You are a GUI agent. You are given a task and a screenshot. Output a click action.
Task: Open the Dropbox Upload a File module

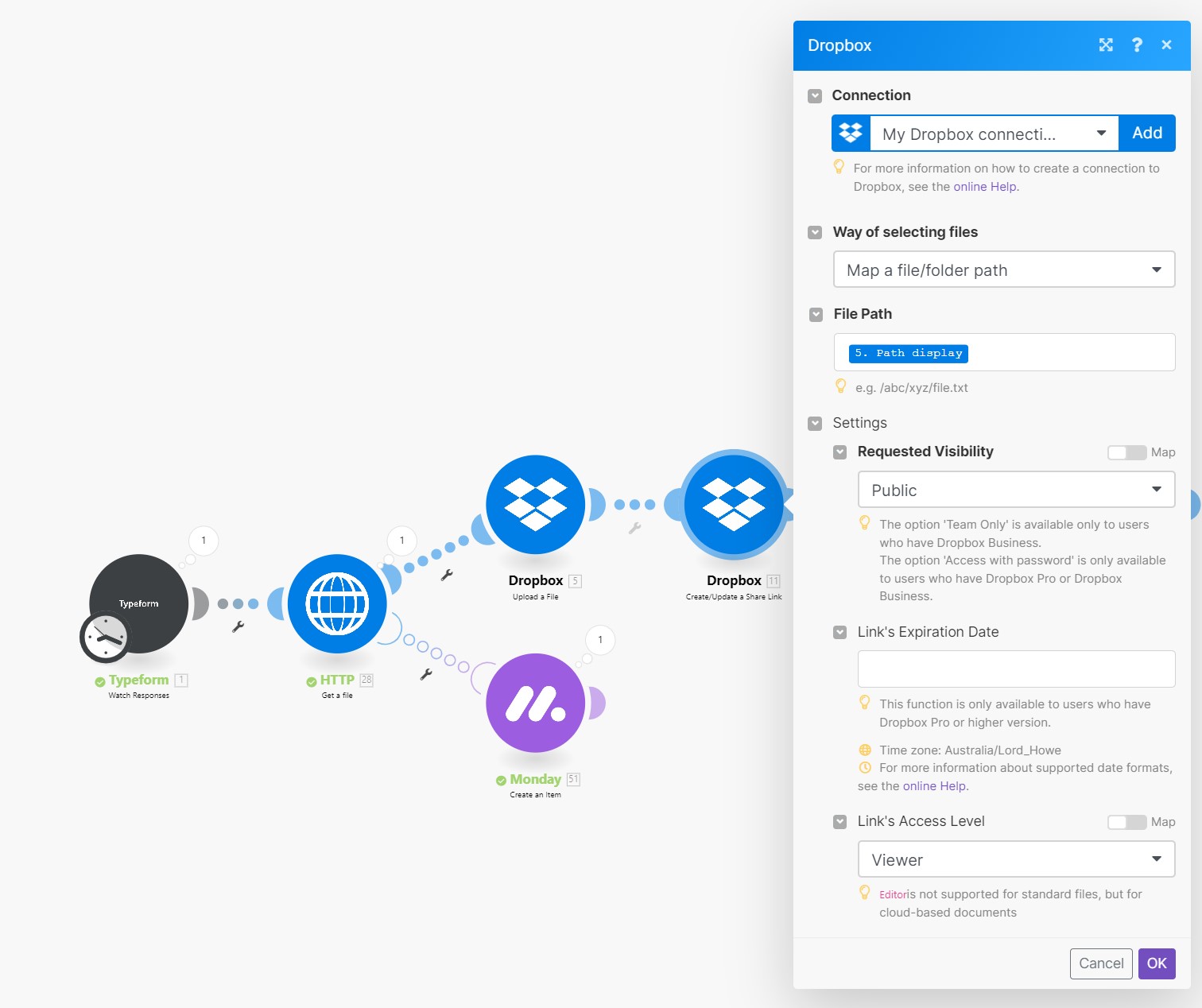535,504
